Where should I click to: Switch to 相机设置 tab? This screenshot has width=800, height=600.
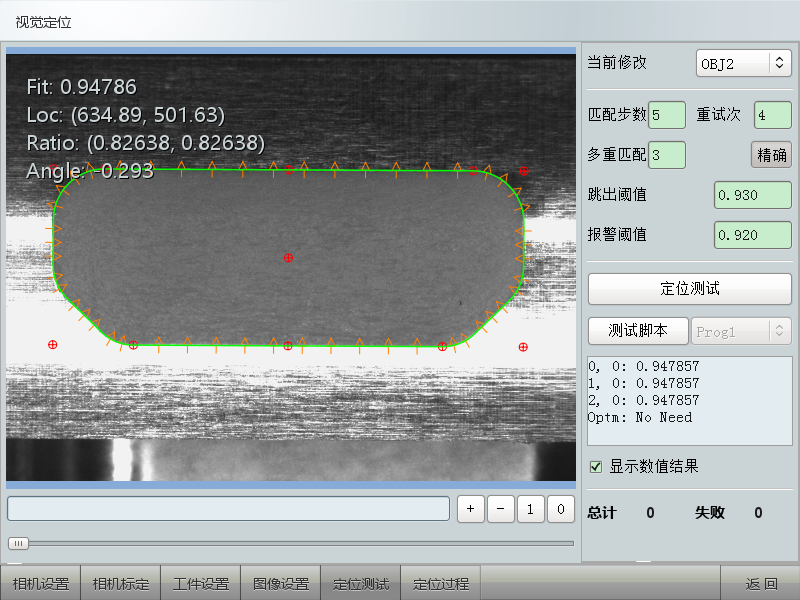[x=40, y=584]
